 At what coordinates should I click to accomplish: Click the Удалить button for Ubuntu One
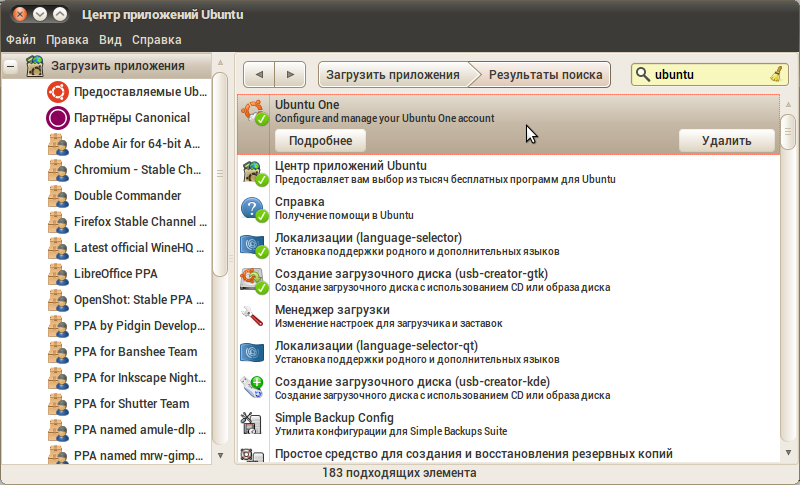[x=727, y=141]
